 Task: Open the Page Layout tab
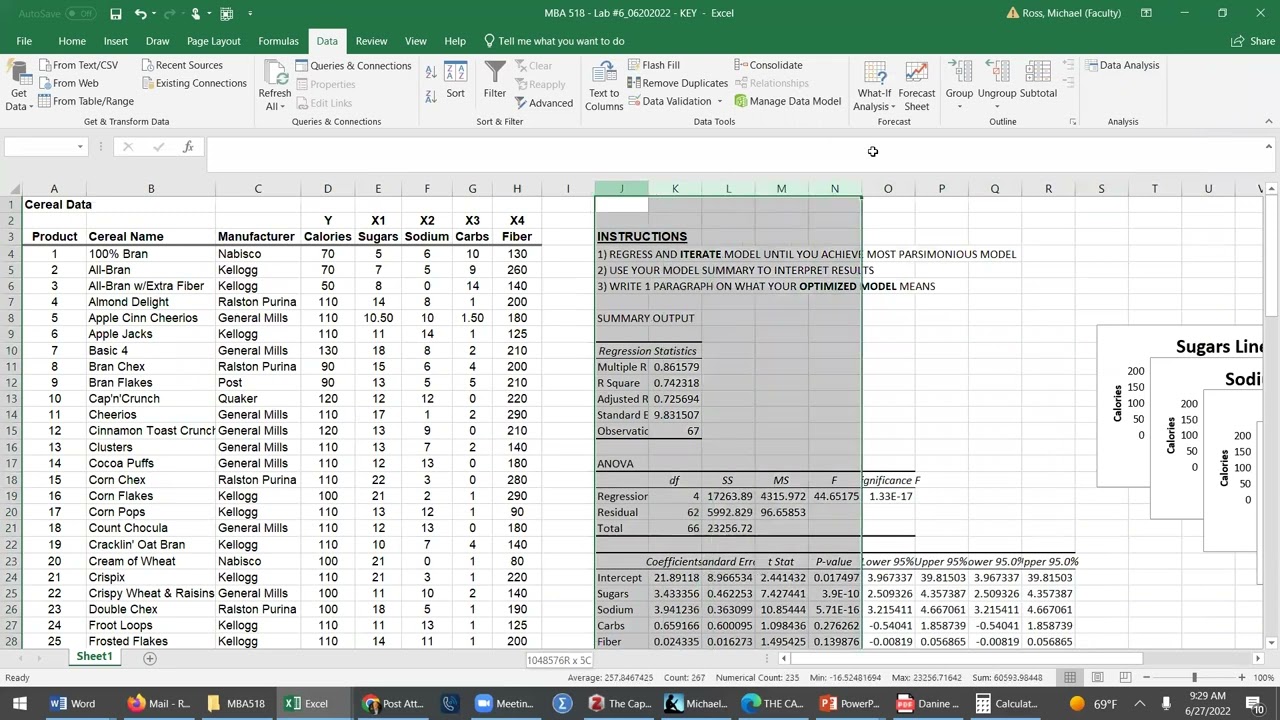[213, 41]
